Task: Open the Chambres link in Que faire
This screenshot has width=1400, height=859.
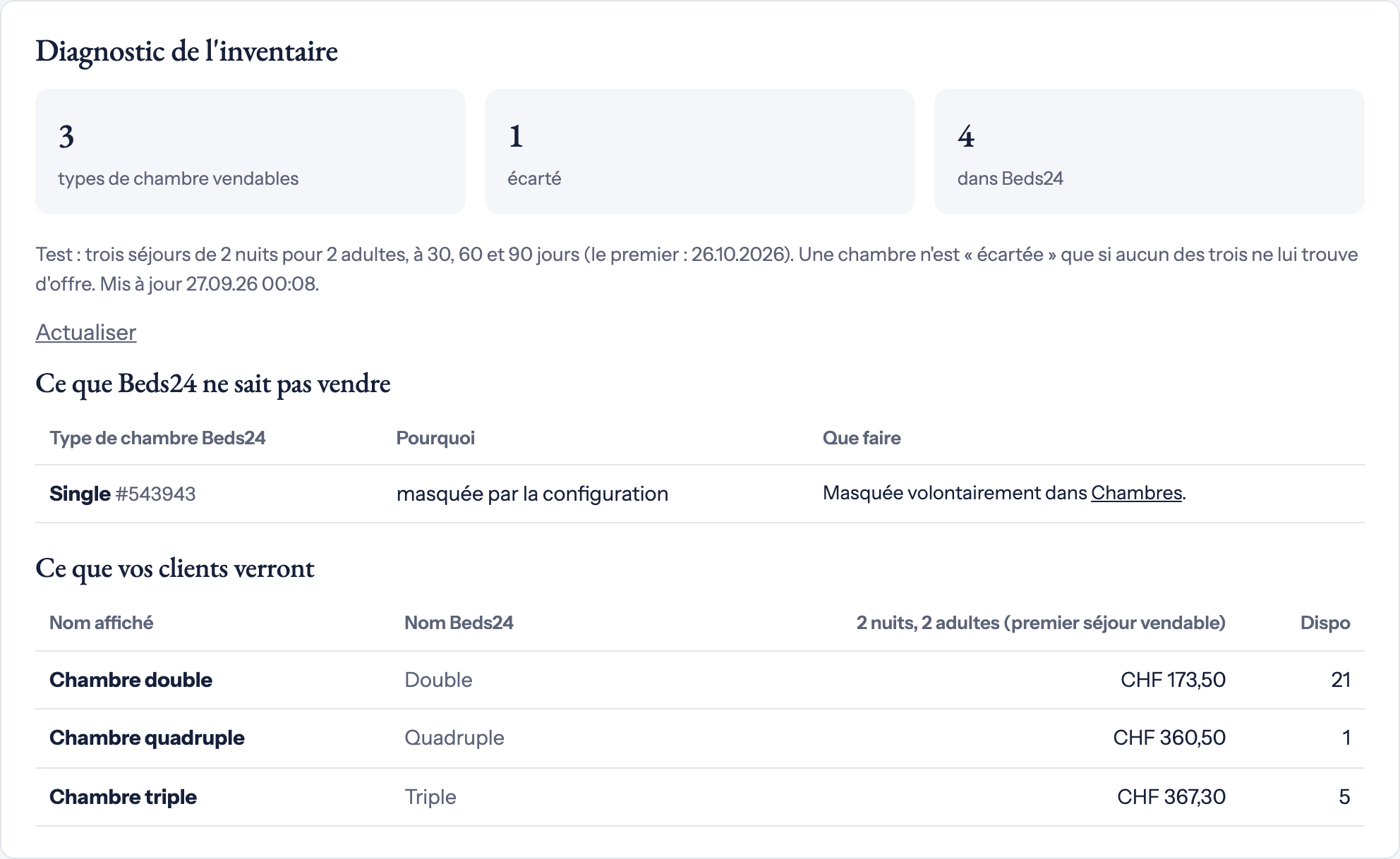Action: click(1136, 493)
